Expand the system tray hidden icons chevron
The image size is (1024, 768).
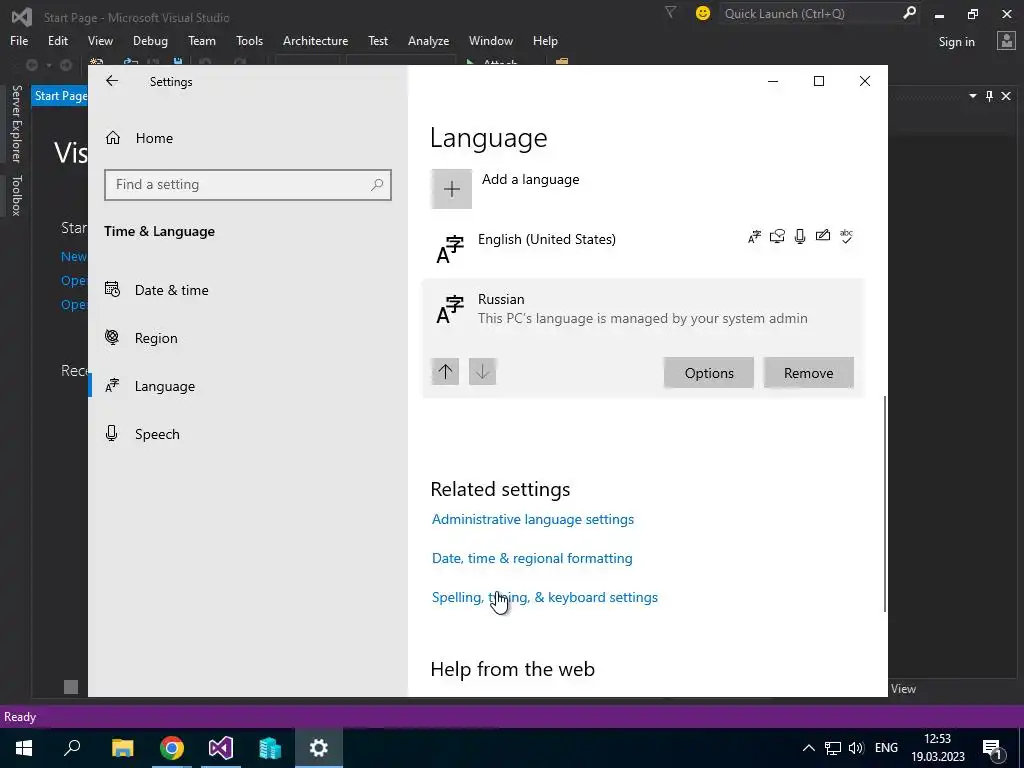[808, 748]
